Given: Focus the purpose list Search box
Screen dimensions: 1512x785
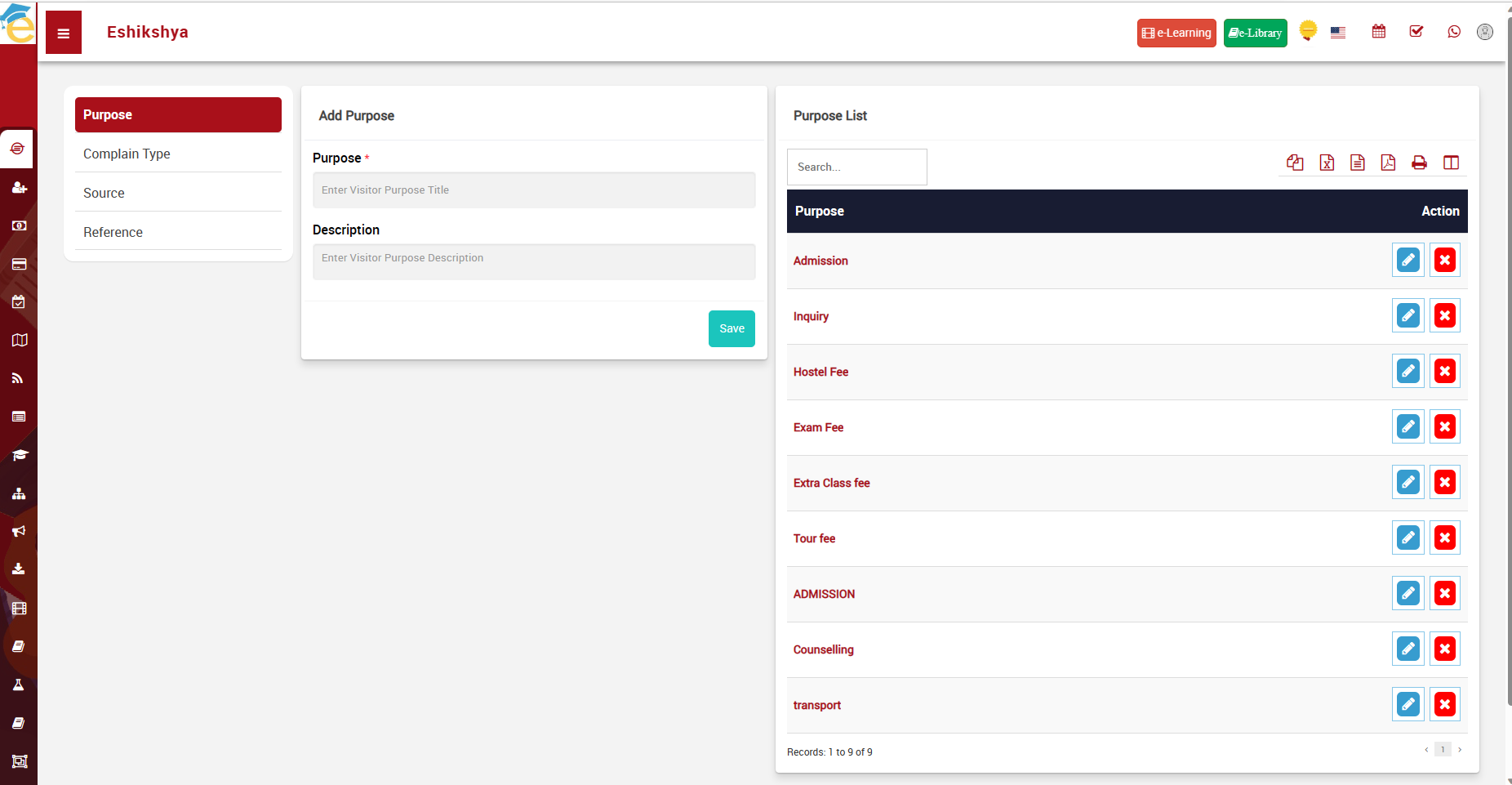Looking at the screenshot, I should pyautogui.click(x=856, y=167).
